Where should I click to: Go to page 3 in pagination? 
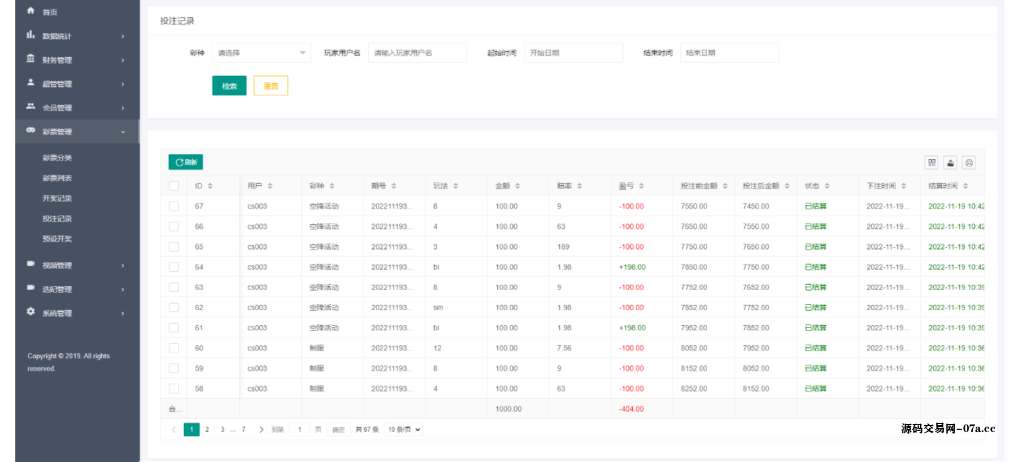pyautogui.click(x=222, y=429)
